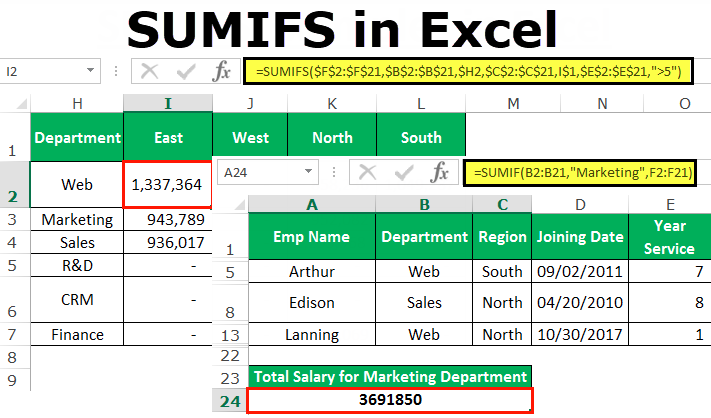Screen dimensions: 711x418
Task: Open Insert Function fx beside SUMIFS formula
Action: [x=221, y=72]
